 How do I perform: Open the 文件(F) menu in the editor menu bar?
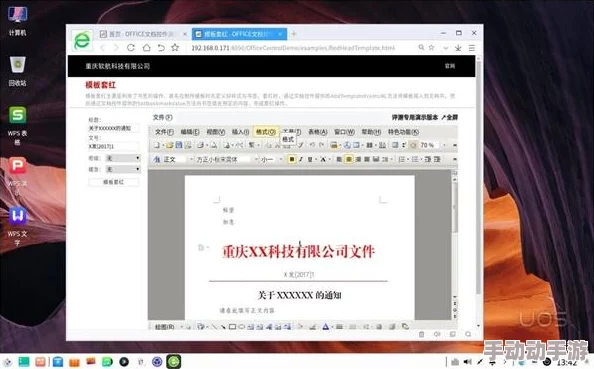(164, 132)
